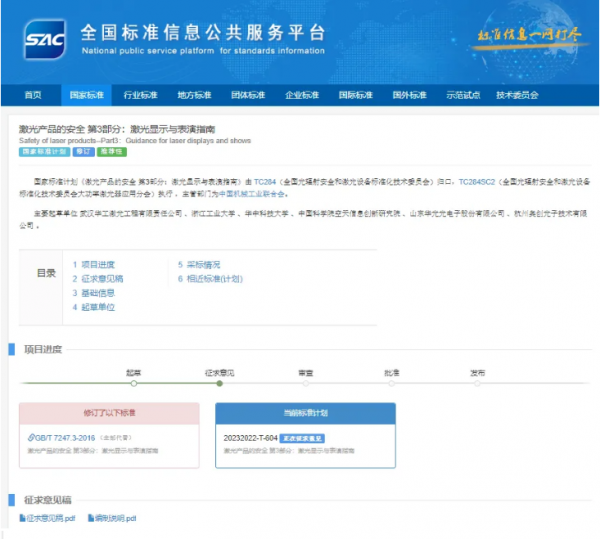This screenshot has width=600, height=539.
Task: Click the link icon beside GB/T 7247.3-2016
Action: [32, 437]
